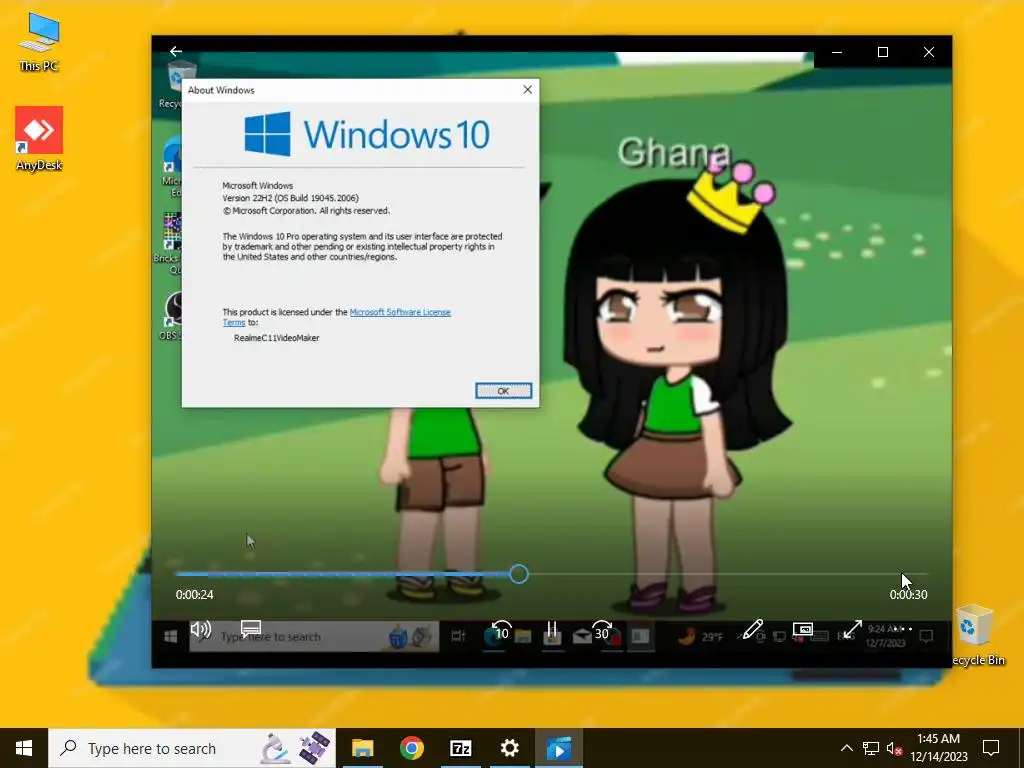Click the seek bar's circular handle
This screenshot has width=1024, height=768.
point(519,574)
